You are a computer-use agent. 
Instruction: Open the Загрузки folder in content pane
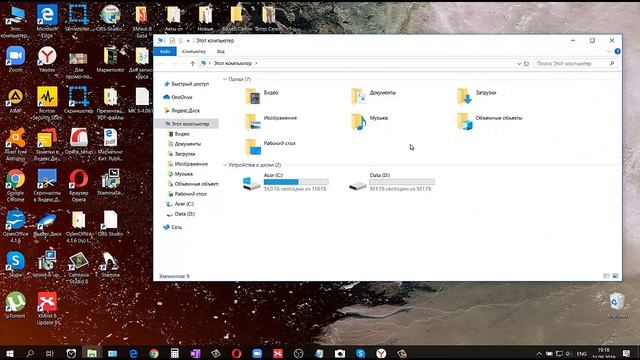point(476,96)
